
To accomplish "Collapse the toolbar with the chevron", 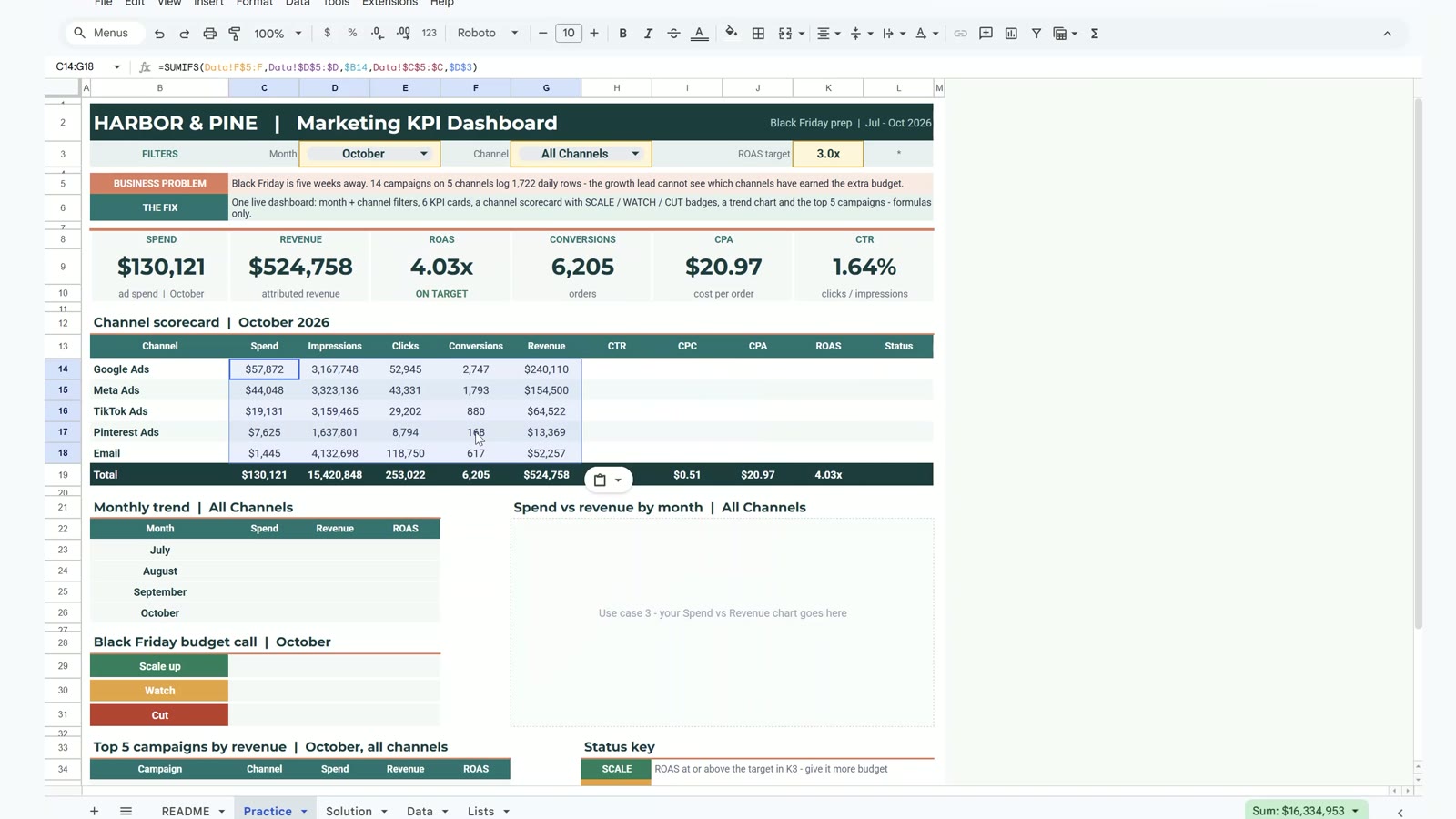I will (x=1387, y=34).
